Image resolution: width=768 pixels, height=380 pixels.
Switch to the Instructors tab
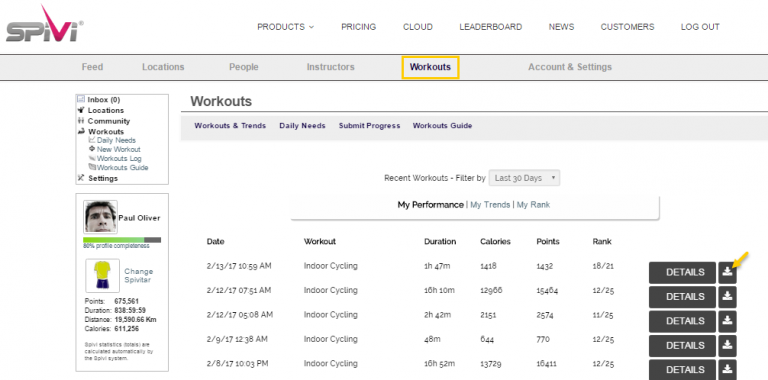[331, 67]
